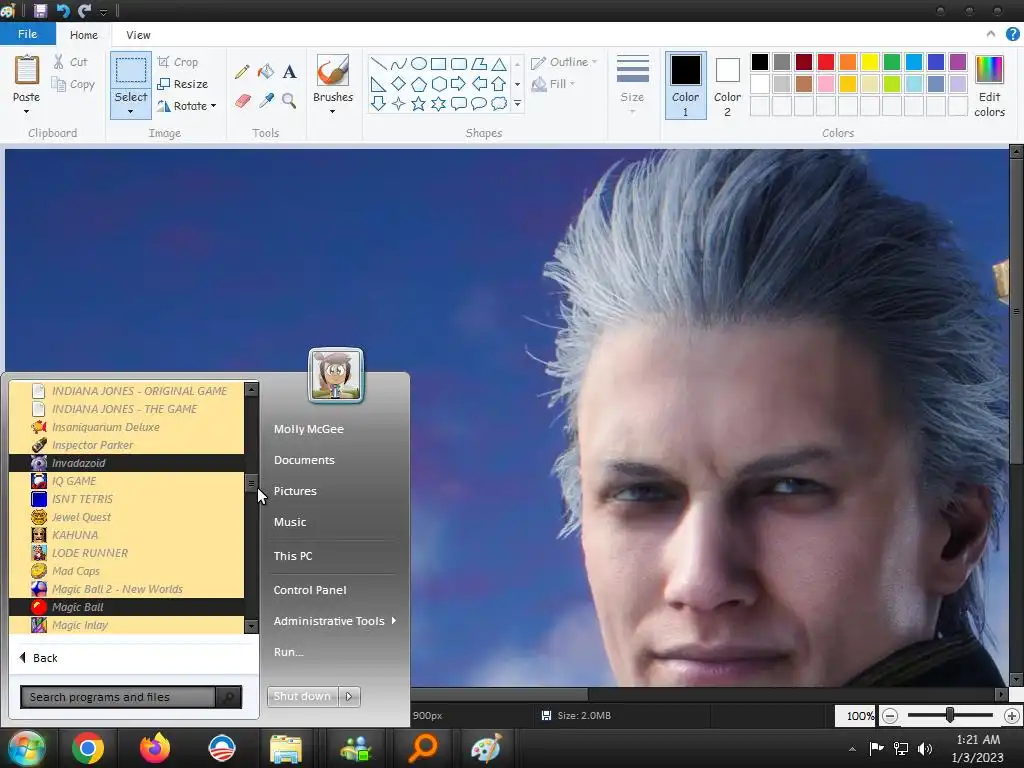
Task: Open This PC from Start menu
Action: (x=293, y=556)
